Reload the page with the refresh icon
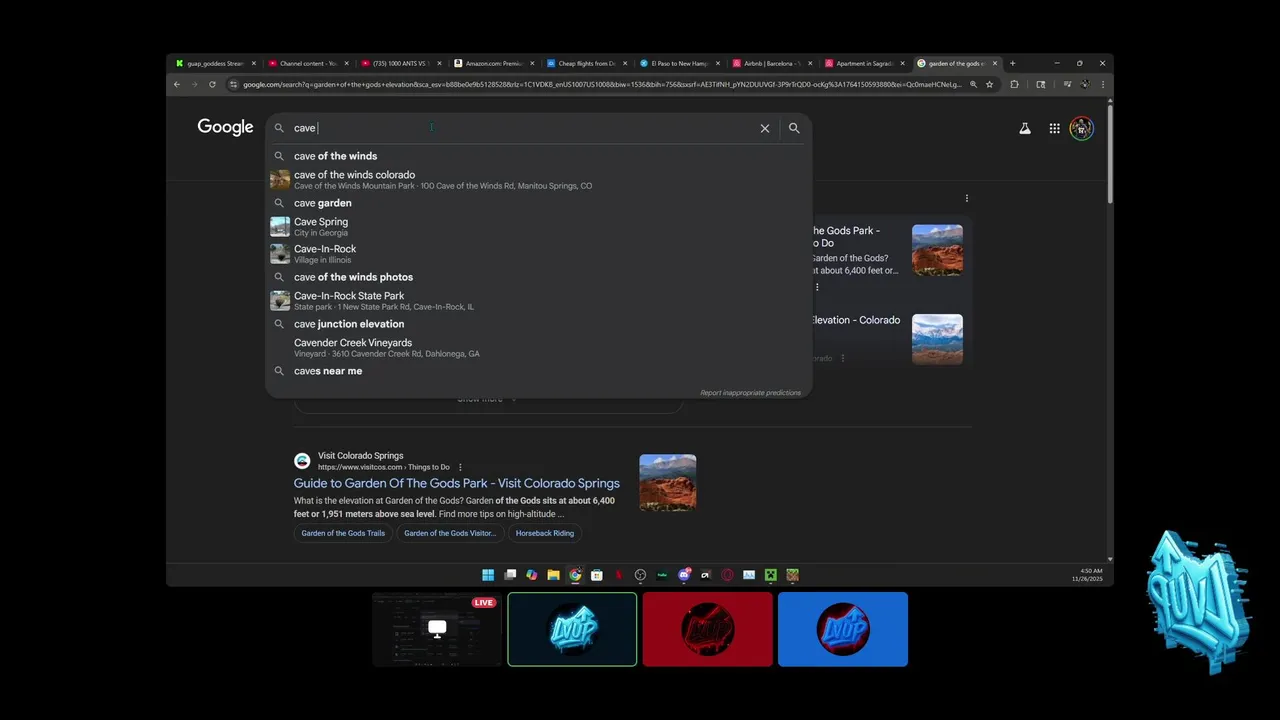 (x=212, y=84)
